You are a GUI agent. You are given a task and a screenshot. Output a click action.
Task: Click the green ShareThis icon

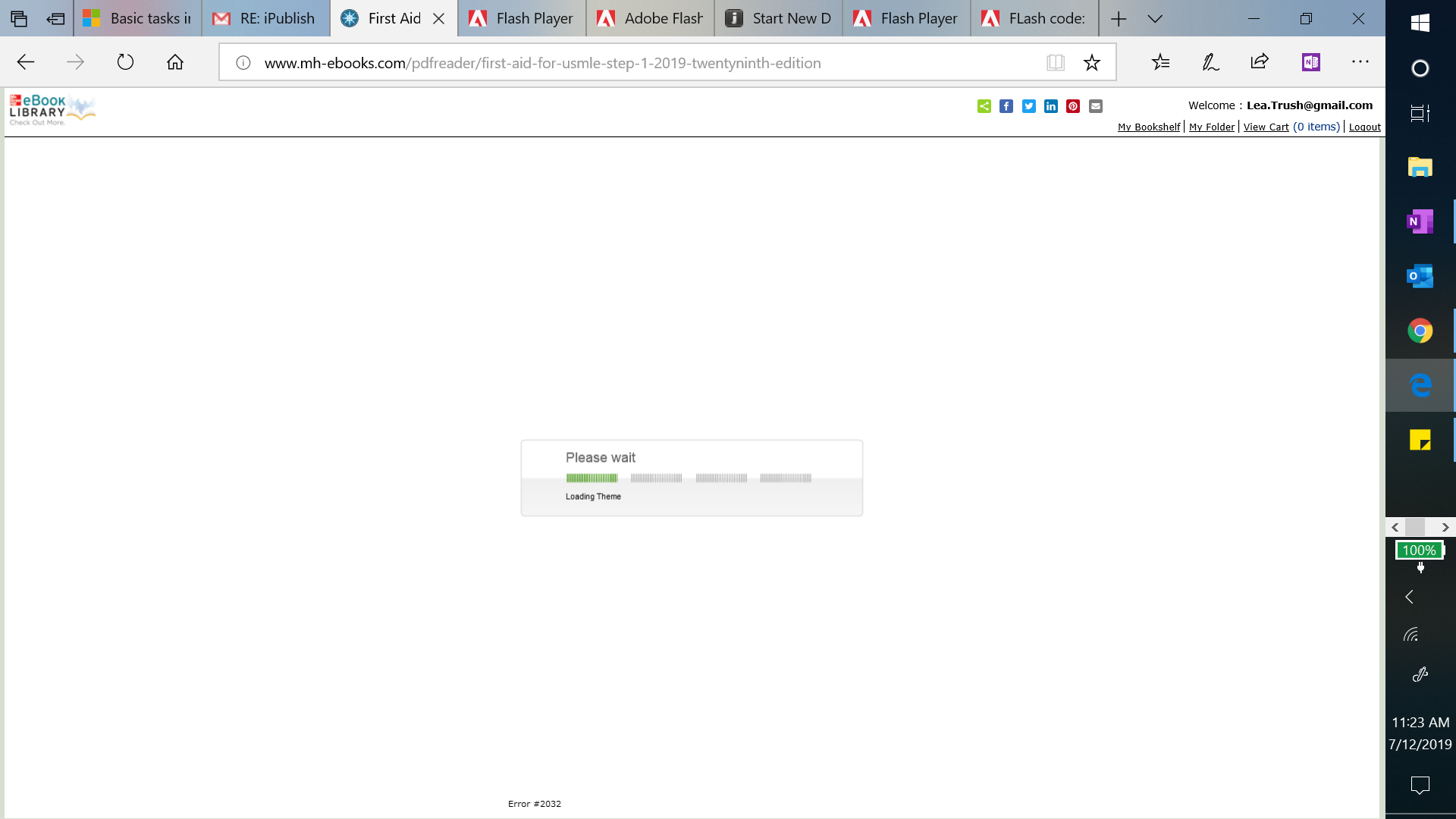pyautogui.click(x=984, y=106)
